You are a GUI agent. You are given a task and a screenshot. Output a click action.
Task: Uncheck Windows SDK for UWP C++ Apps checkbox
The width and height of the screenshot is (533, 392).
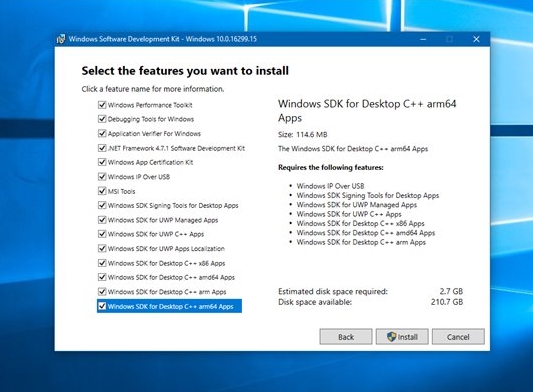pos(102,234)
